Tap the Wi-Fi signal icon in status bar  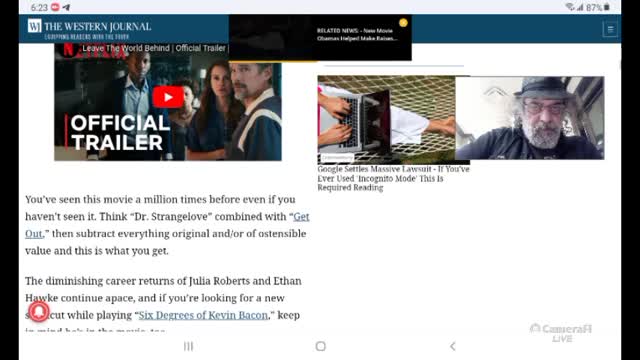pyautogui.click(x=570, y=7)
